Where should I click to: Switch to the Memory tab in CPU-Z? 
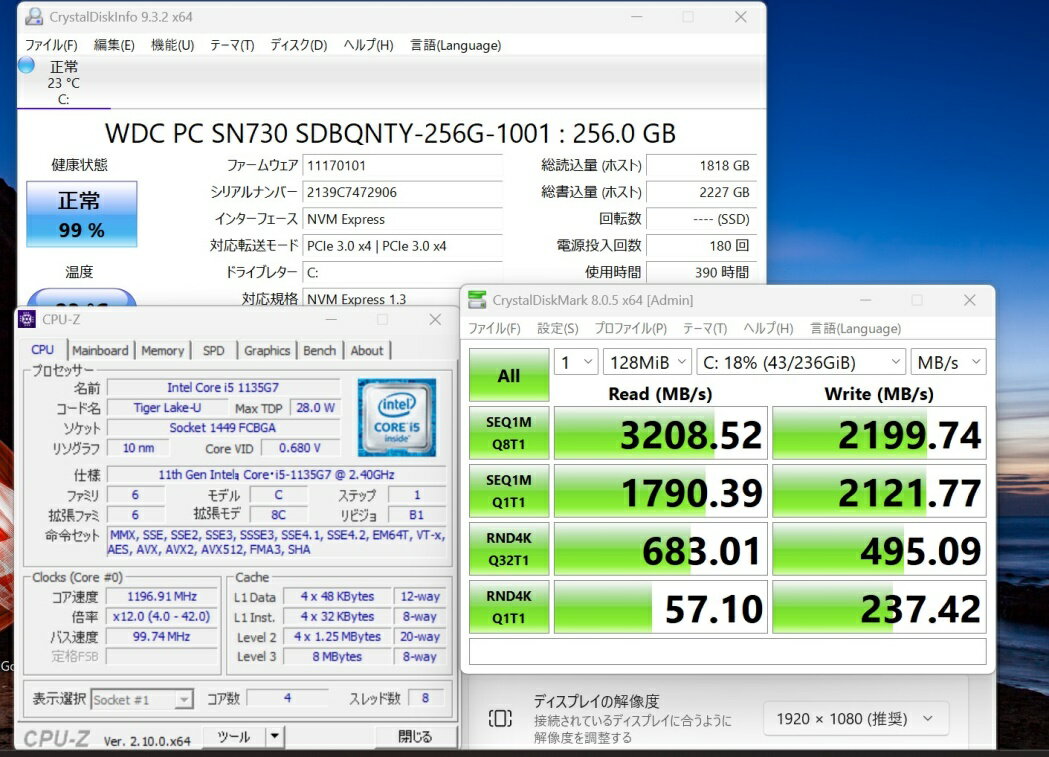pyautogui.click(x=163, y=350)
